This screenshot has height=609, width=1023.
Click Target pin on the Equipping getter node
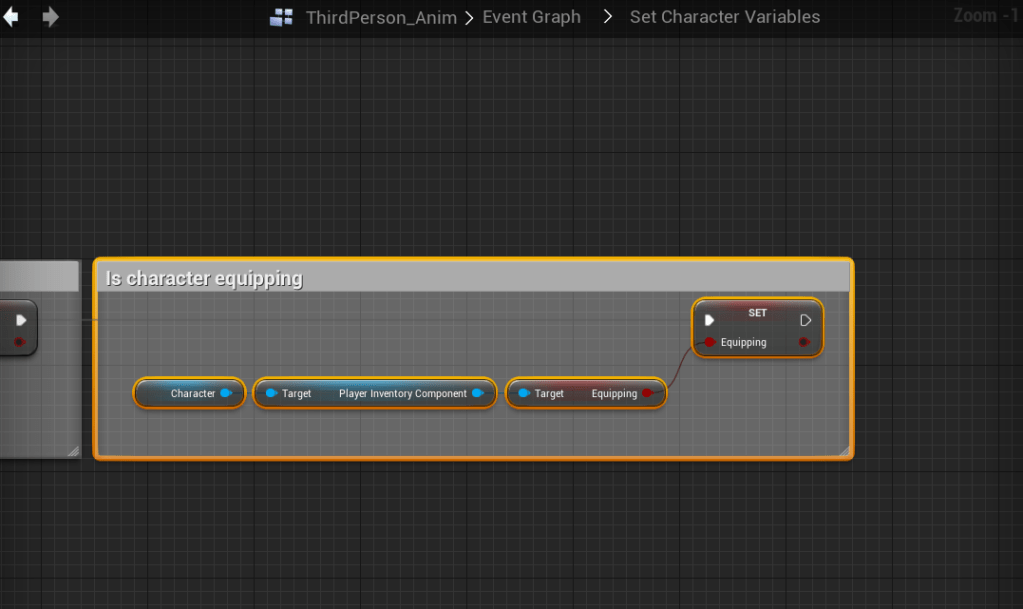point(523,393)
